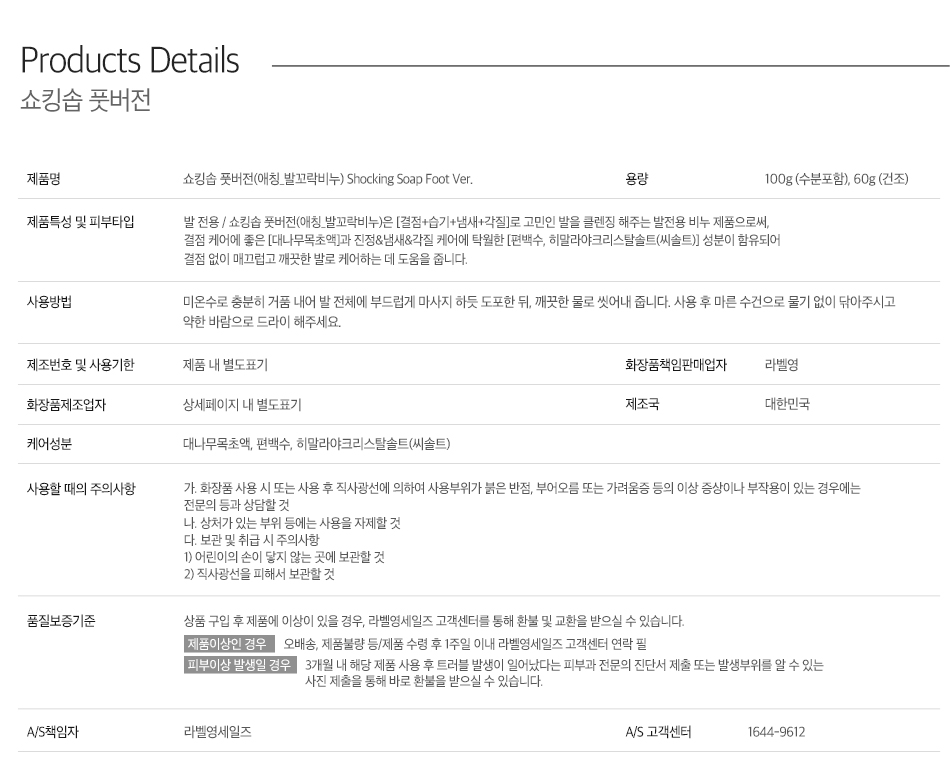Click the 케어성분 row label
Screen dimensions: 950x780
coord(49,444)
